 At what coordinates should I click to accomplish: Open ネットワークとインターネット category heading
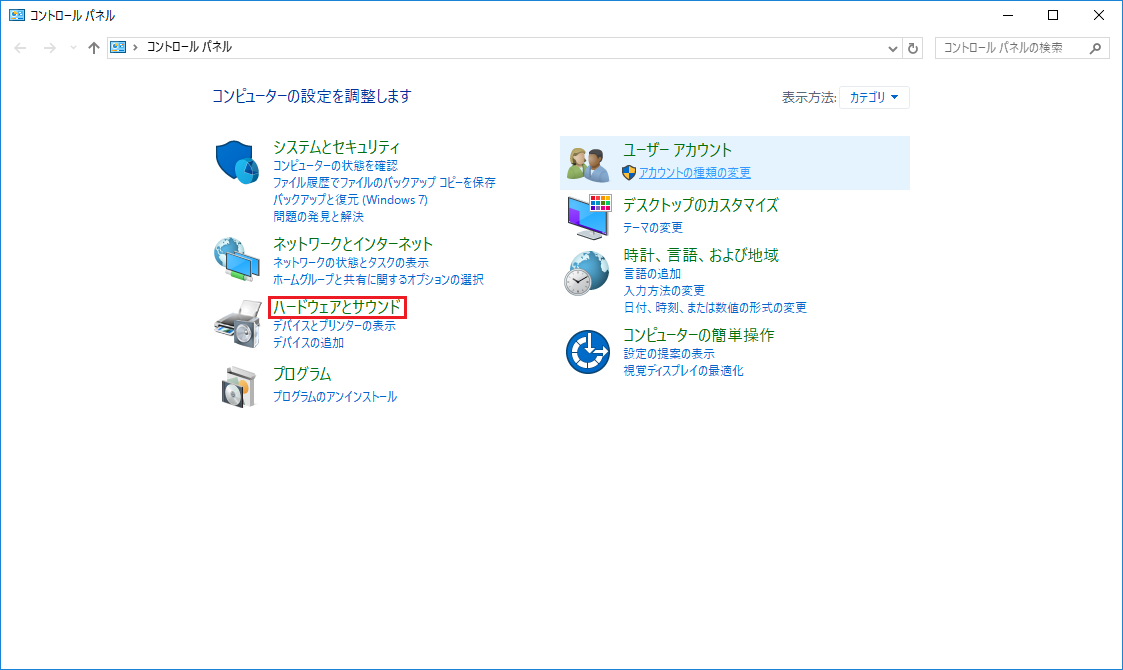click(x=352, y=244)
